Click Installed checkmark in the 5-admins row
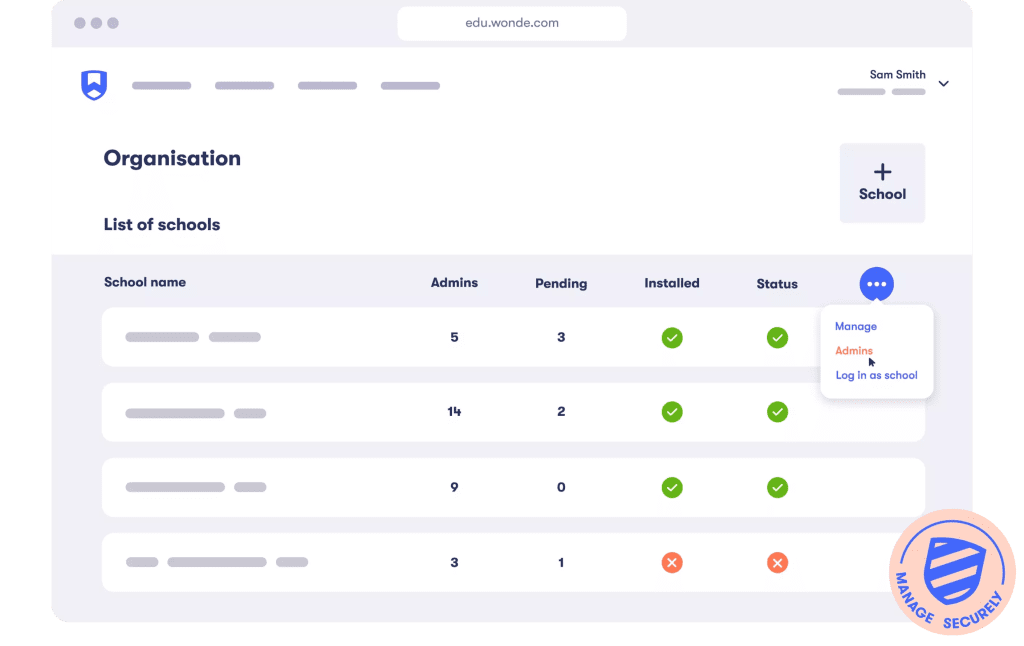This screenshot has width=1024, height=646. pos(672,338)
